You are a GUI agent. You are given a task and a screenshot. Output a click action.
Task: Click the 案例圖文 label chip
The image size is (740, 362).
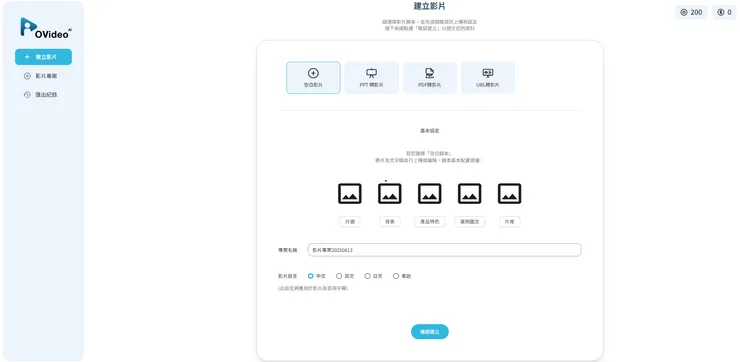(x=470, y=222)
